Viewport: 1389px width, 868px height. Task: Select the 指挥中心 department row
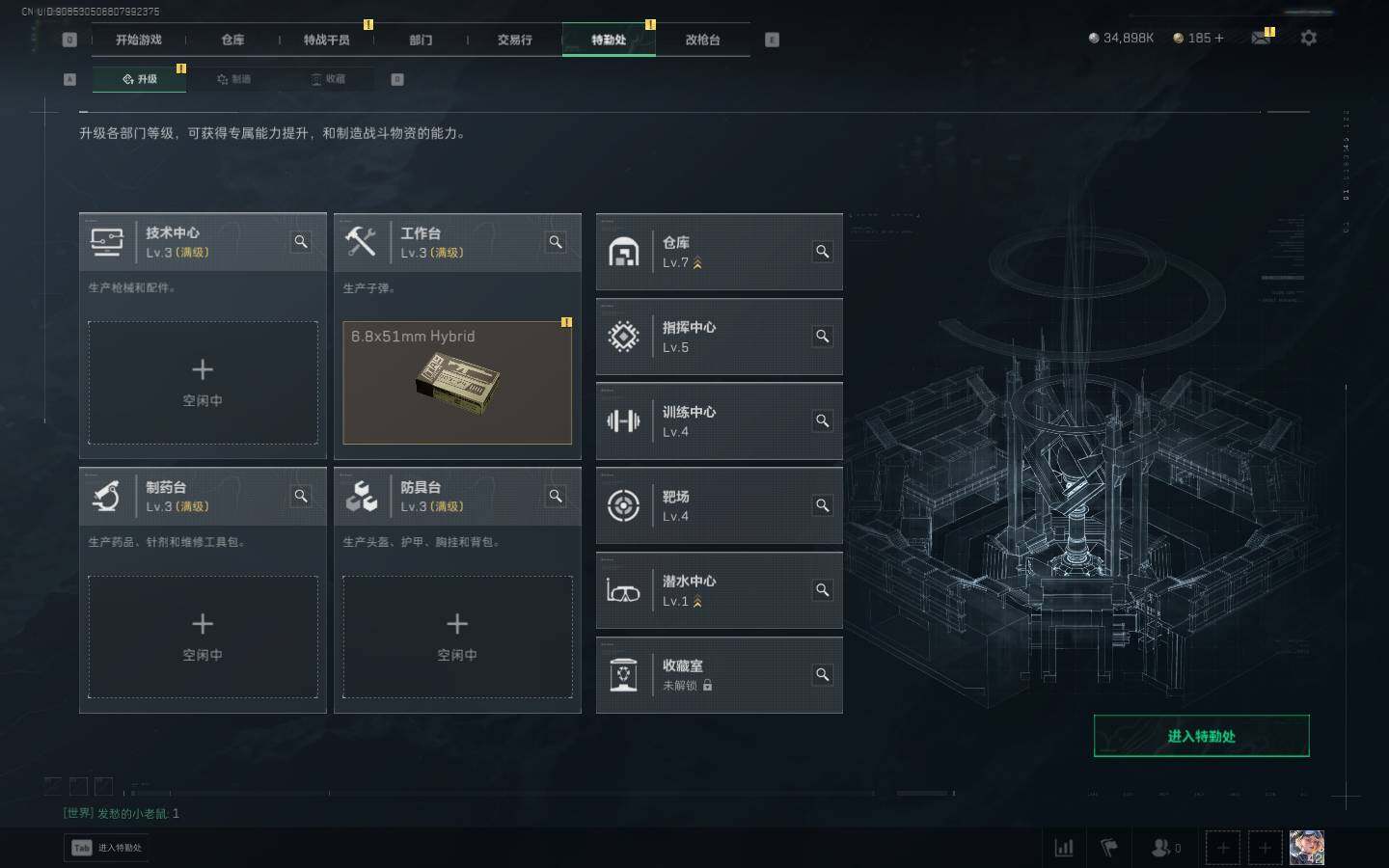point(719,337)
